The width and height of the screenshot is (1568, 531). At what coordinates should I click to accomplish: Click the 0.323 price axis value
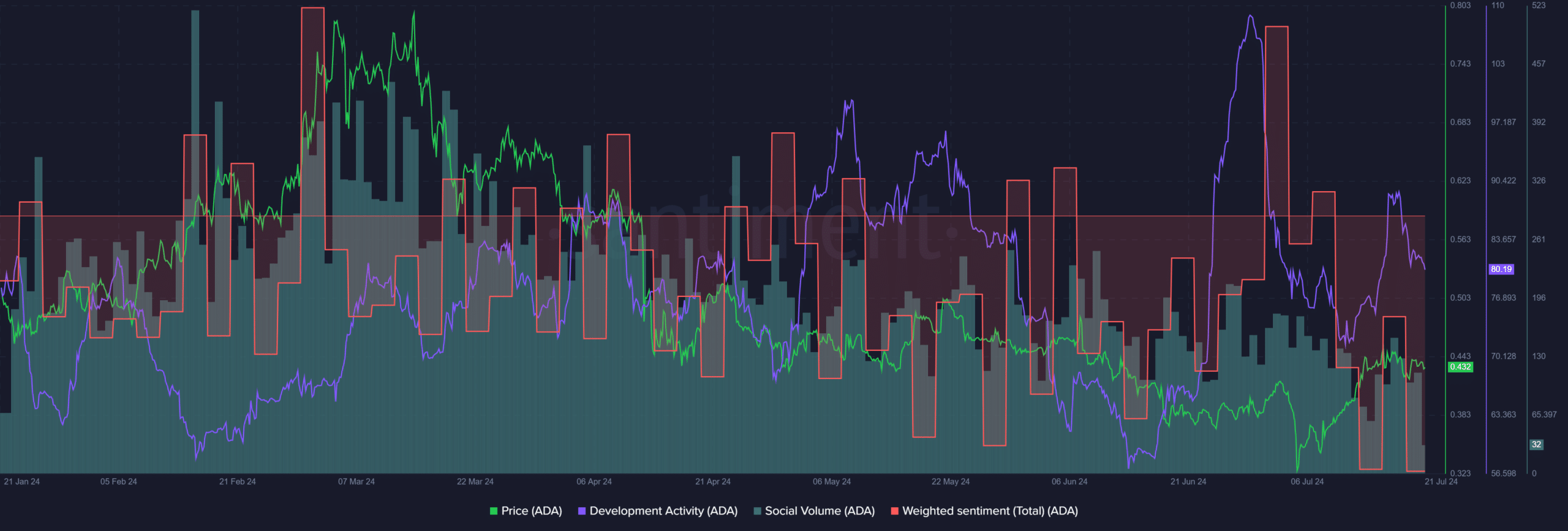pyautogui.click(x=1460, y=473)
